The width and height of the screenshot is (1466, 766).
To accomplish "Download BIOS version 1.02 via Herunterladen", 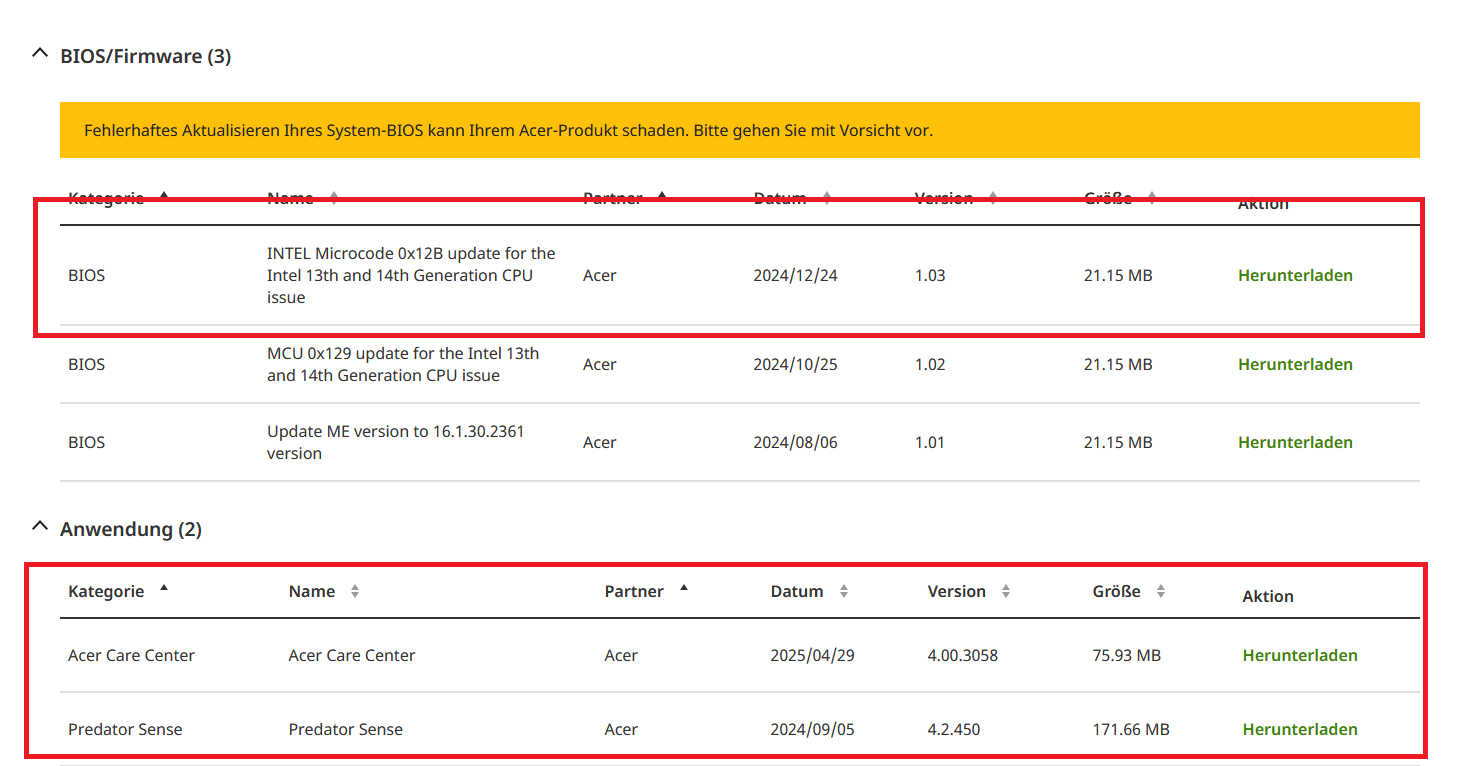I will 1295,364.
